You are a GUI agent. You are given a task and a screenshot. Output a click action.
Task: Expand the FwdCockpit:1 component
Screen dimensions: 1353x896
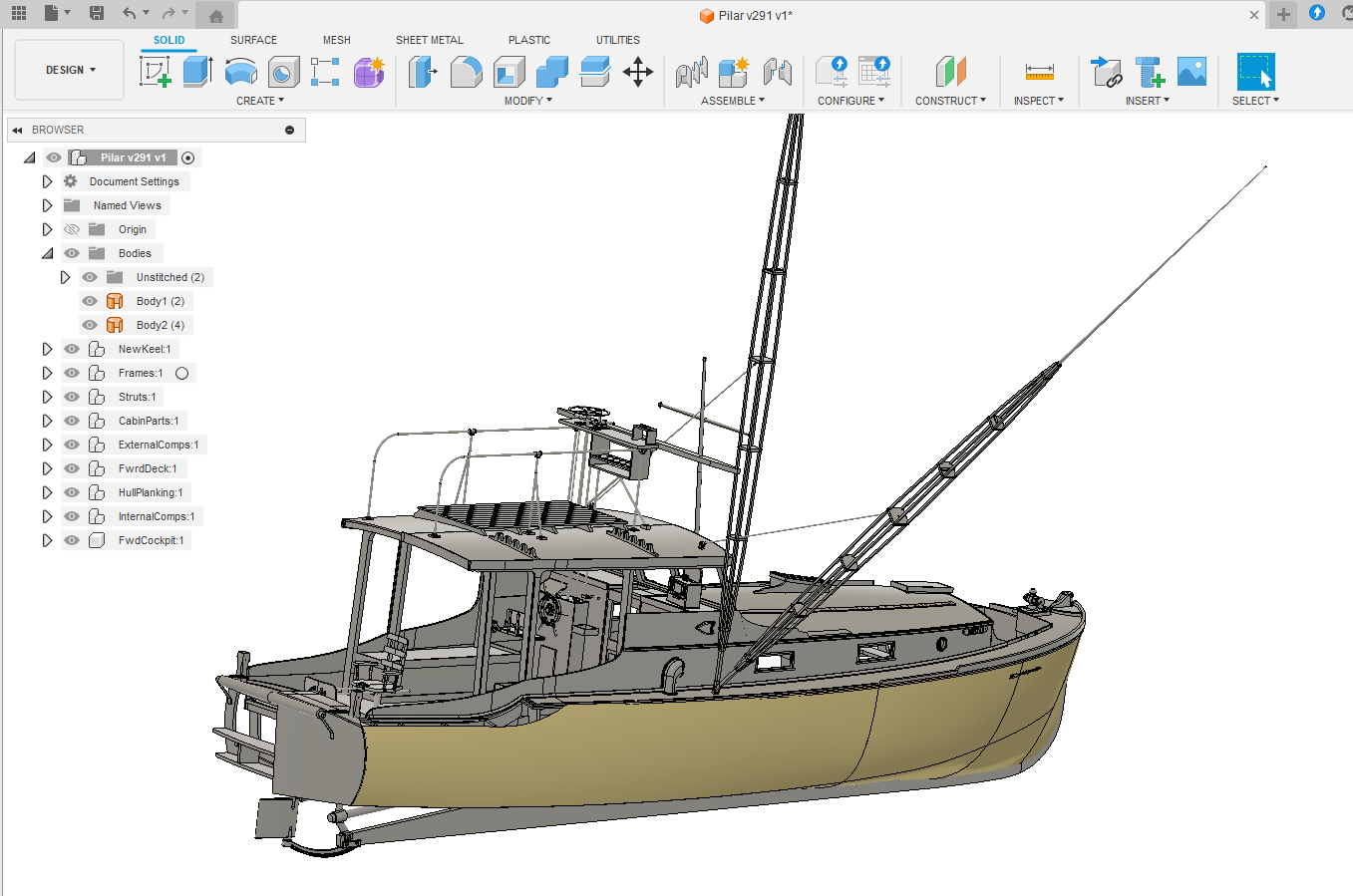tap(47, 540)
